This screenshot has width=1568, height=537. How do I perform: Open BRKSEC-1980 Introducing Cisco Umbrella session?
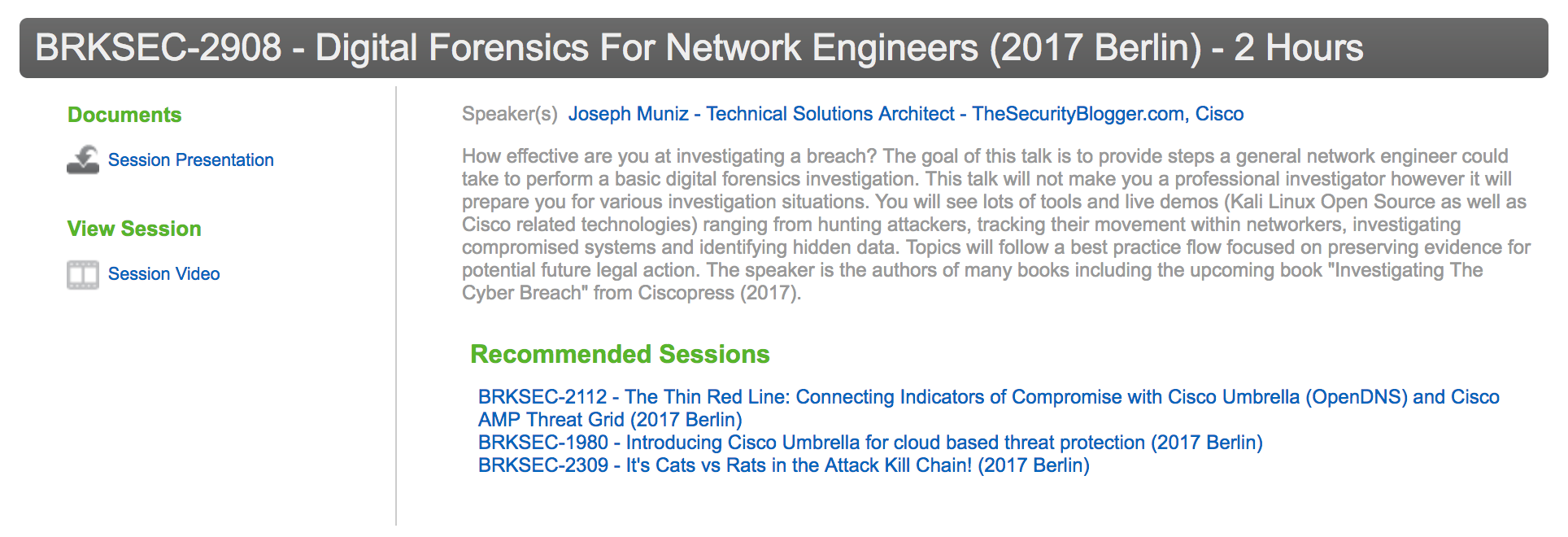[869, 443]
